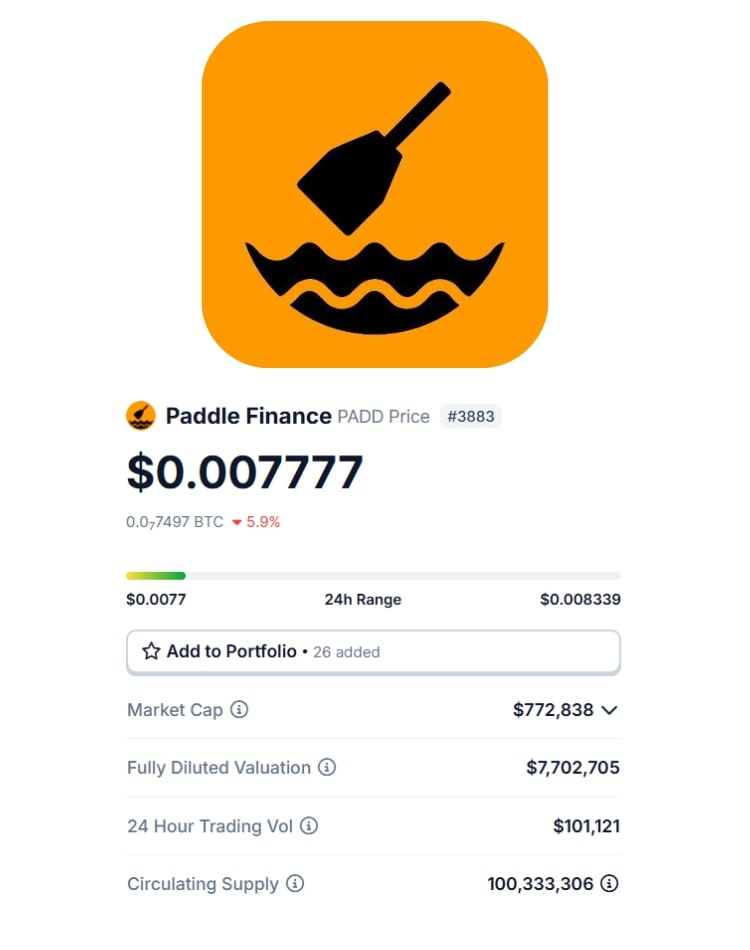
Task: Click the star icon in Add to Portfolio
Action: coord(151,651)
